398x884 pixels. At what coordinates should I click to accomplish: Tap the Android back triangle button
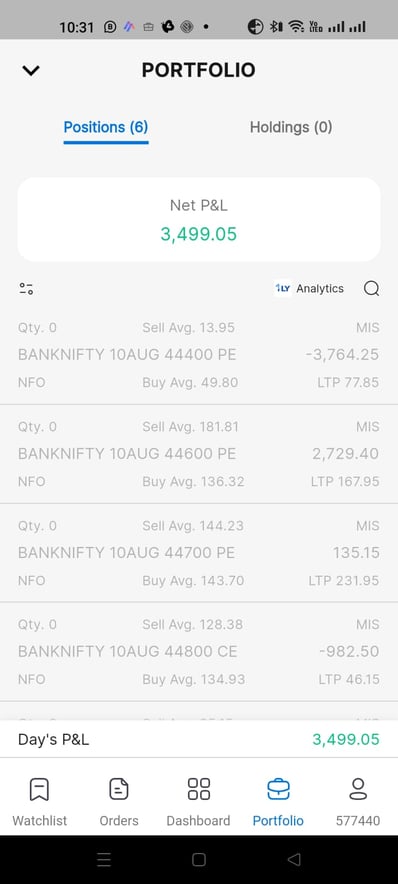pyautogui.click(x=294, y=859)
